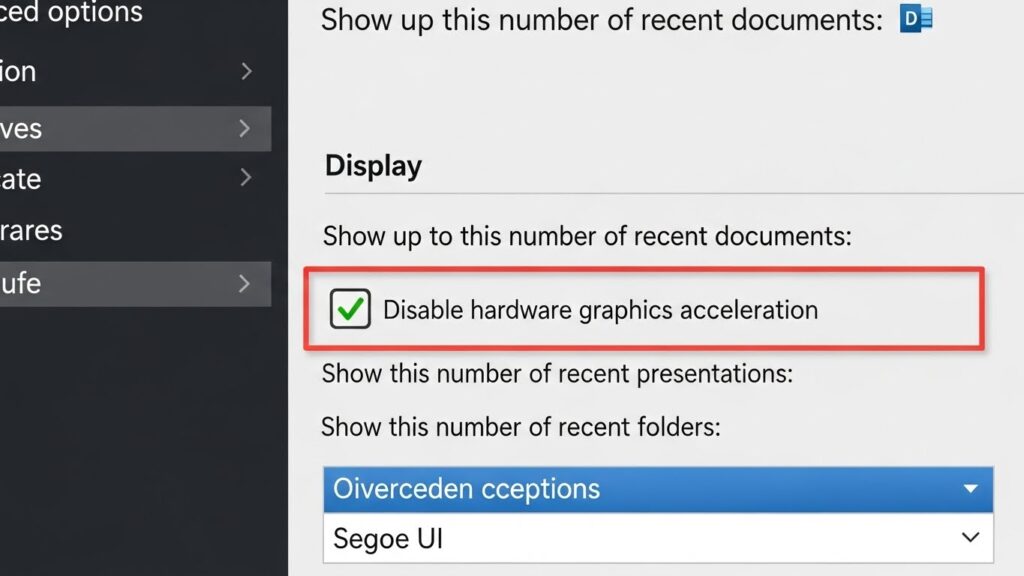Click the "ced options" sidebar title
The image size is (1024, 576).
[x=71, y=13]
